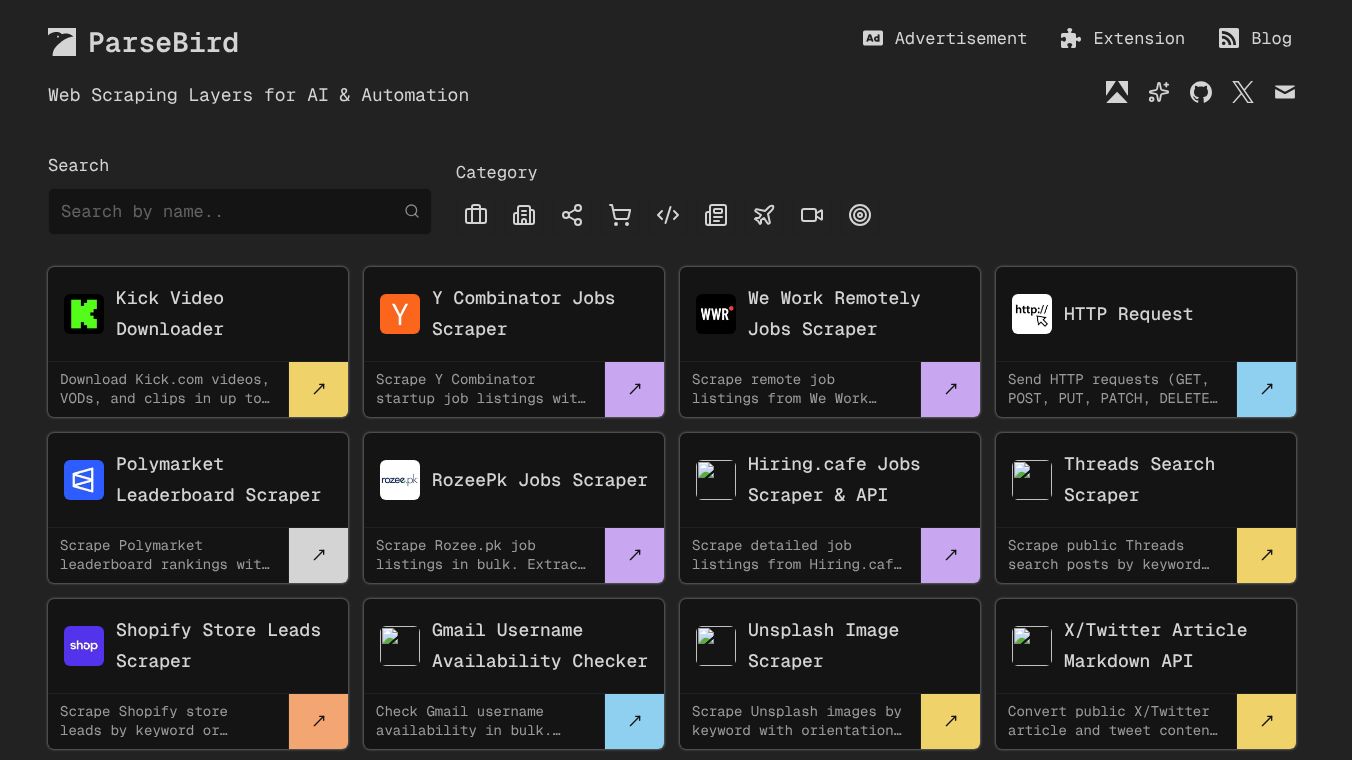
Task: Open Gmail Username Availability Checker arrow button
Action: (x=635, y=721)
